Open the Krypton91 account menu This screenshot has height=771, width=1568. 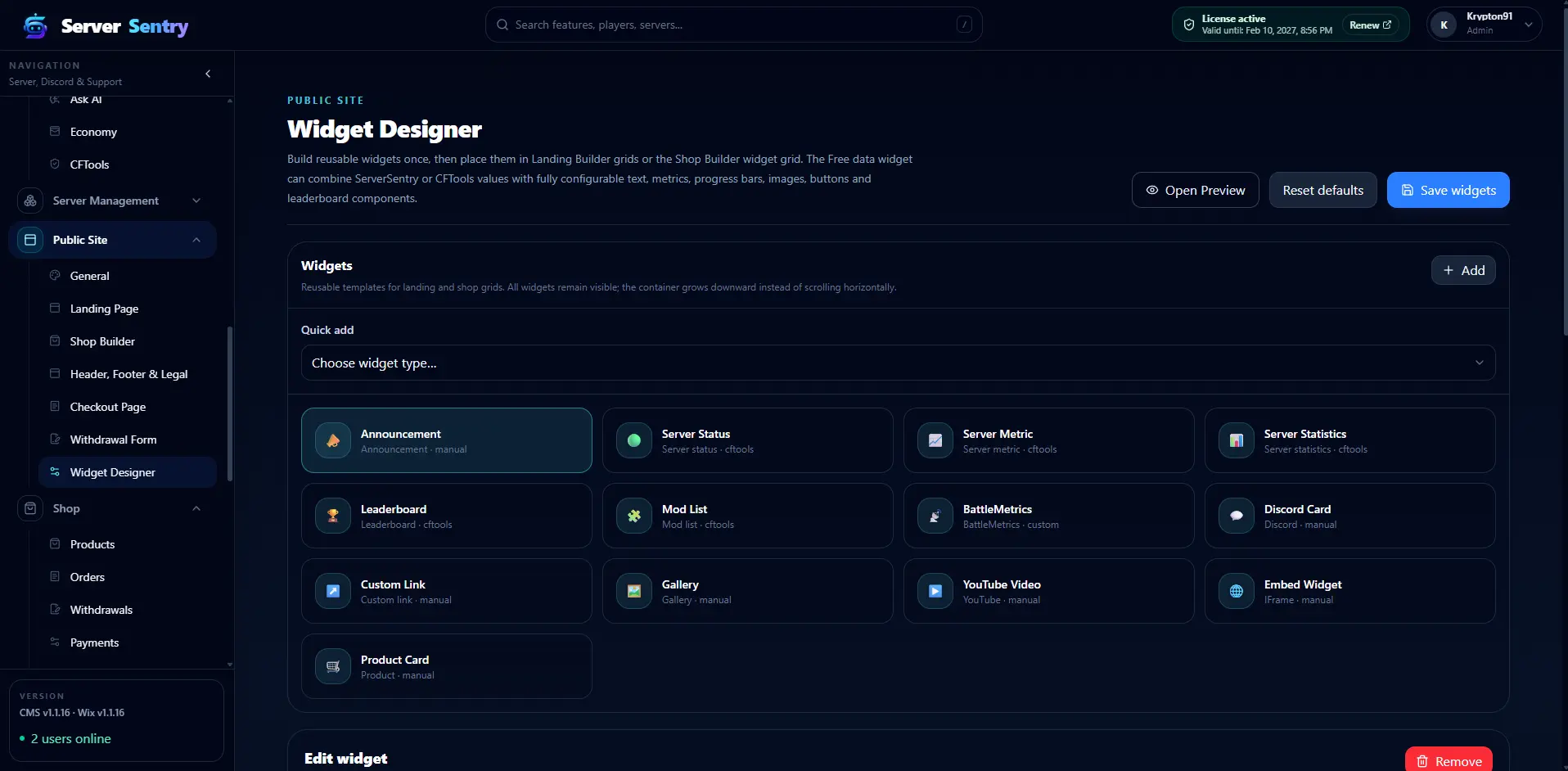pos(1485,25)
